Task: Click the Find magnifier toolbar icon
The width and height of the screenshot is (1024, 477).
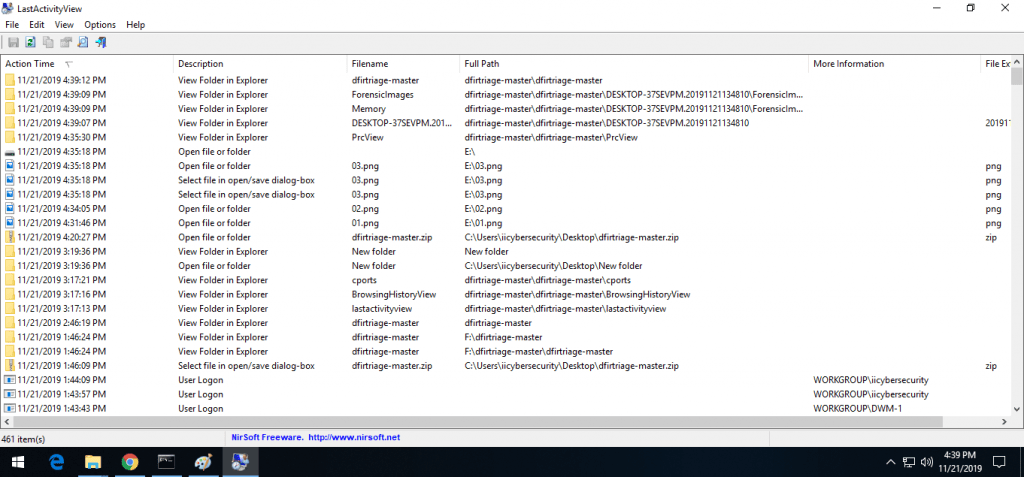Action: [x=83, y=42]
